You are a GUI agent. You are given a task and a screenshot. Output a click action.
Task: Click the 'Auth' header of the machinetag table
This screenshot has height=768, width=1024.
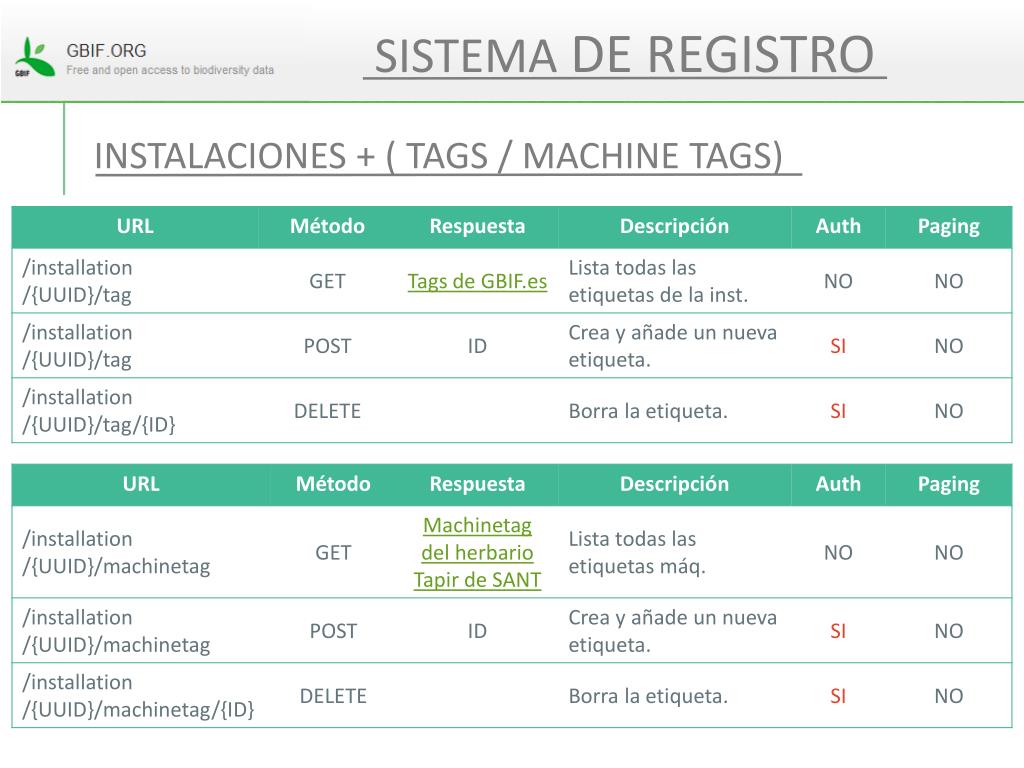click(x=838, y=483)
